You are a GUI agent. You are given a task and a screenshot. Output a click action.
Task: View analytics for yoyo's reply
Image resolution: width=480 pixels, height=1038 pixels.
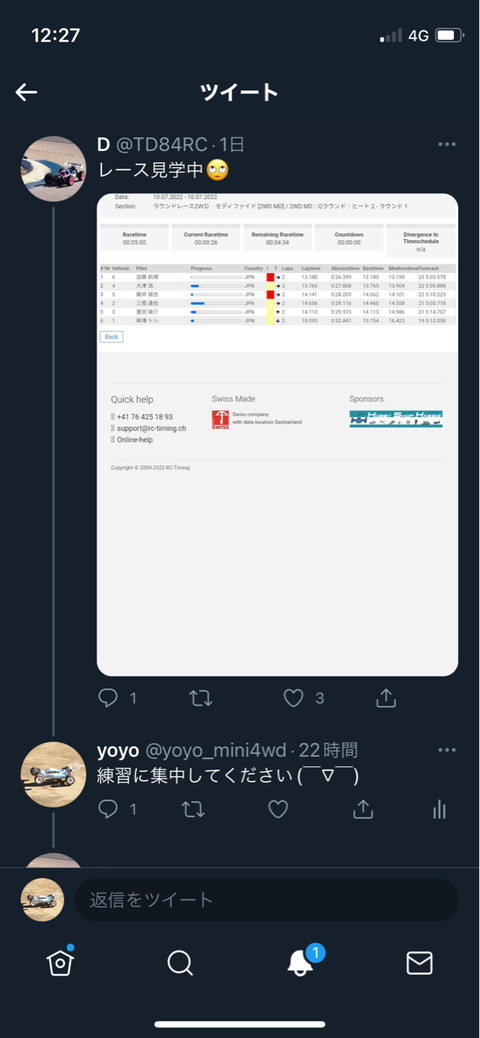(440, 809)
